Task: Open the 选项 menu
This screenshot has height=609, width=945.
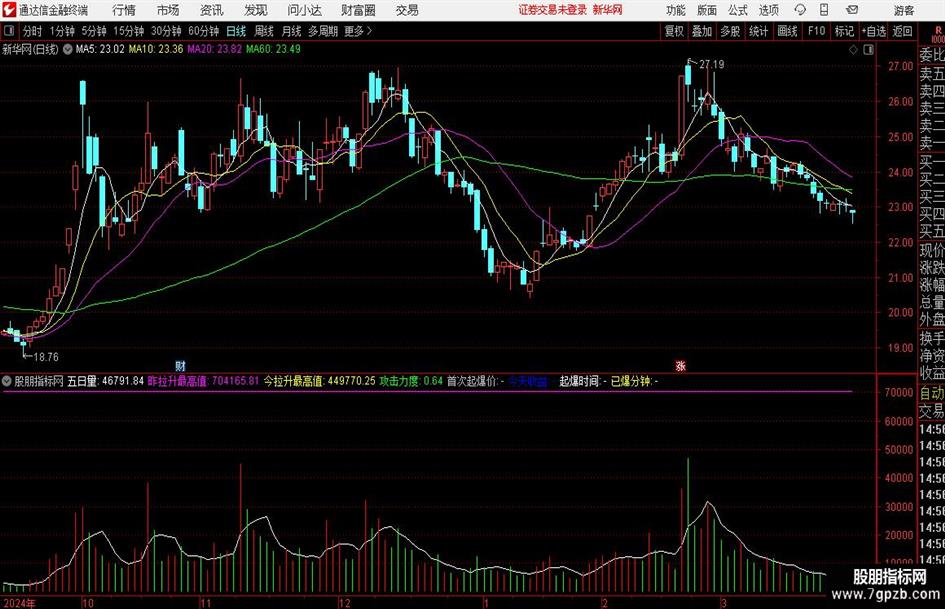Action: pos(768,10)
